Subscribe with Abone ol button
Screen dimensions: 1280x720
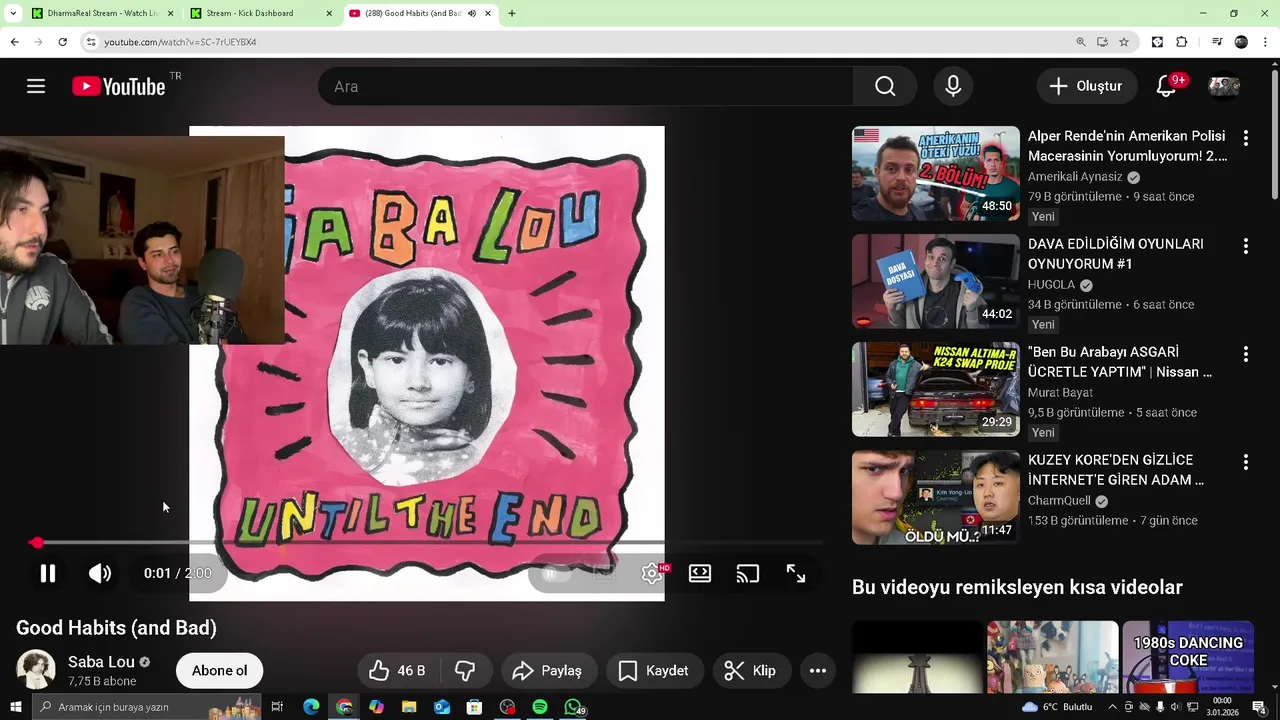219,671
